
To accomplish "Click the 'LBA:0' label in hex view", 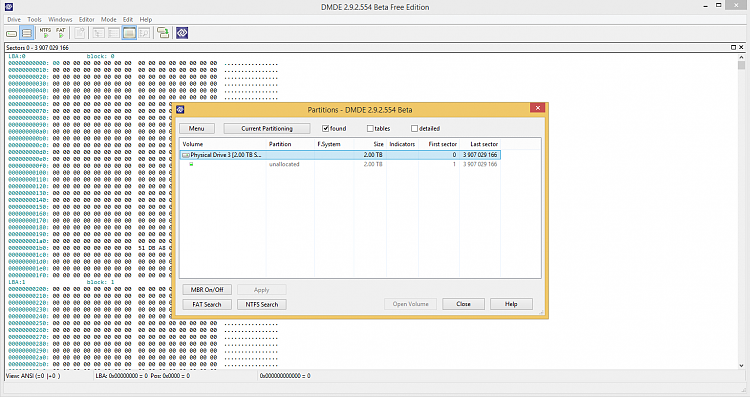I will (17, 56).
